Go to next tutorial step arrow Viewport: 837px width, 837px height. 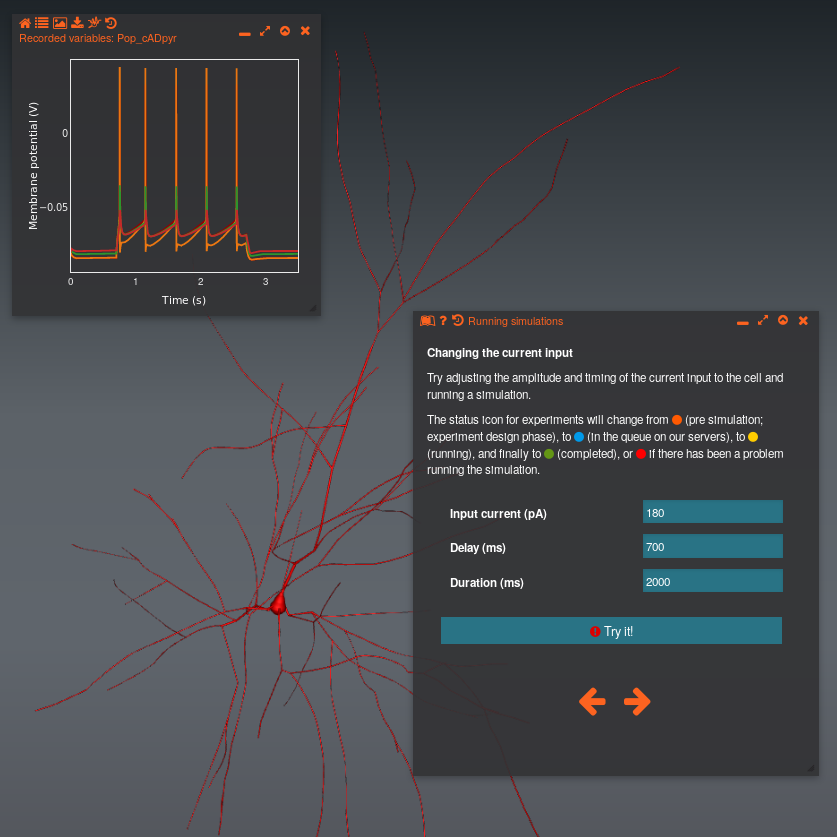(x=637, y=701)
